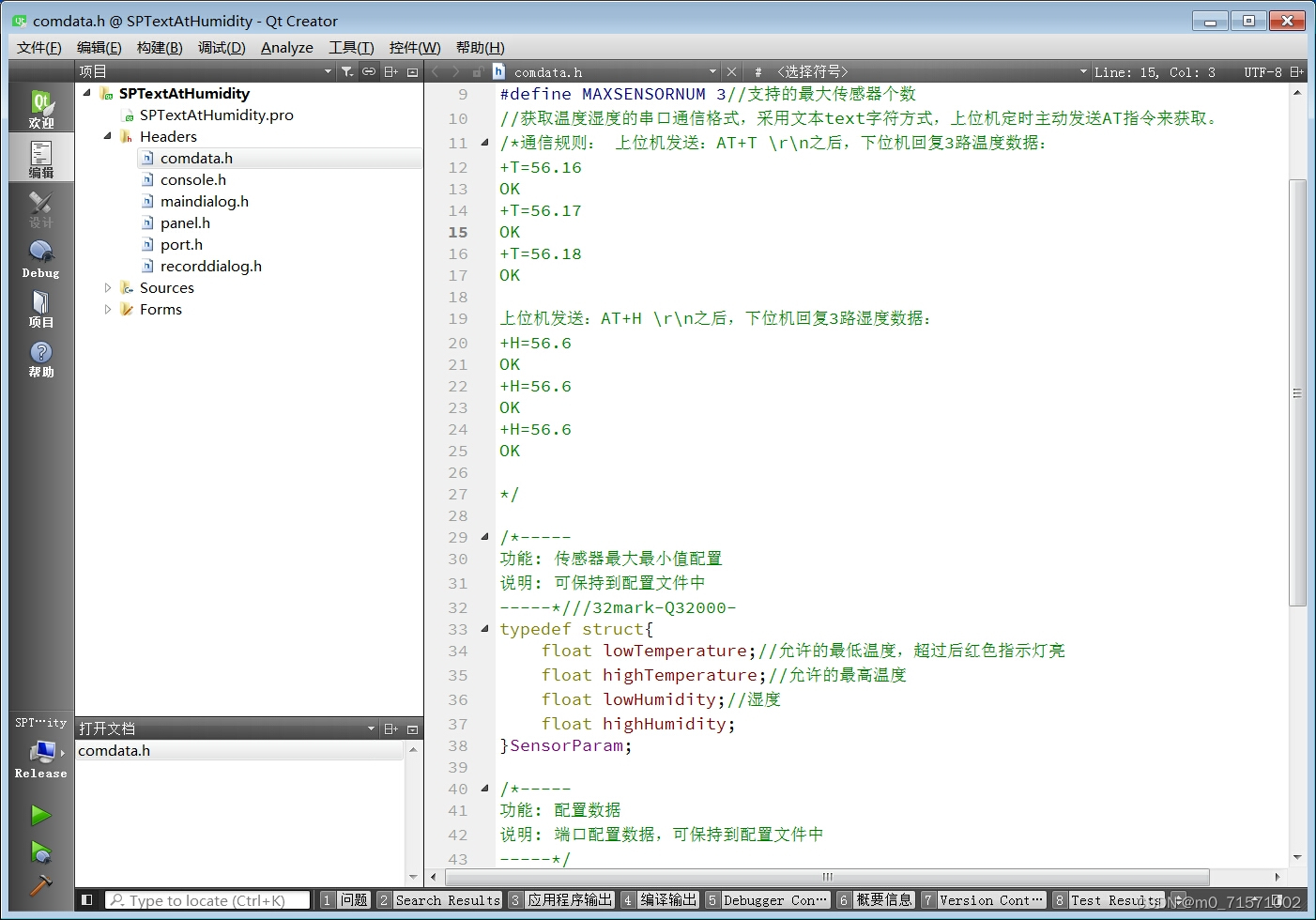Switch to Edit (编辑) mode

coord(41,158)
